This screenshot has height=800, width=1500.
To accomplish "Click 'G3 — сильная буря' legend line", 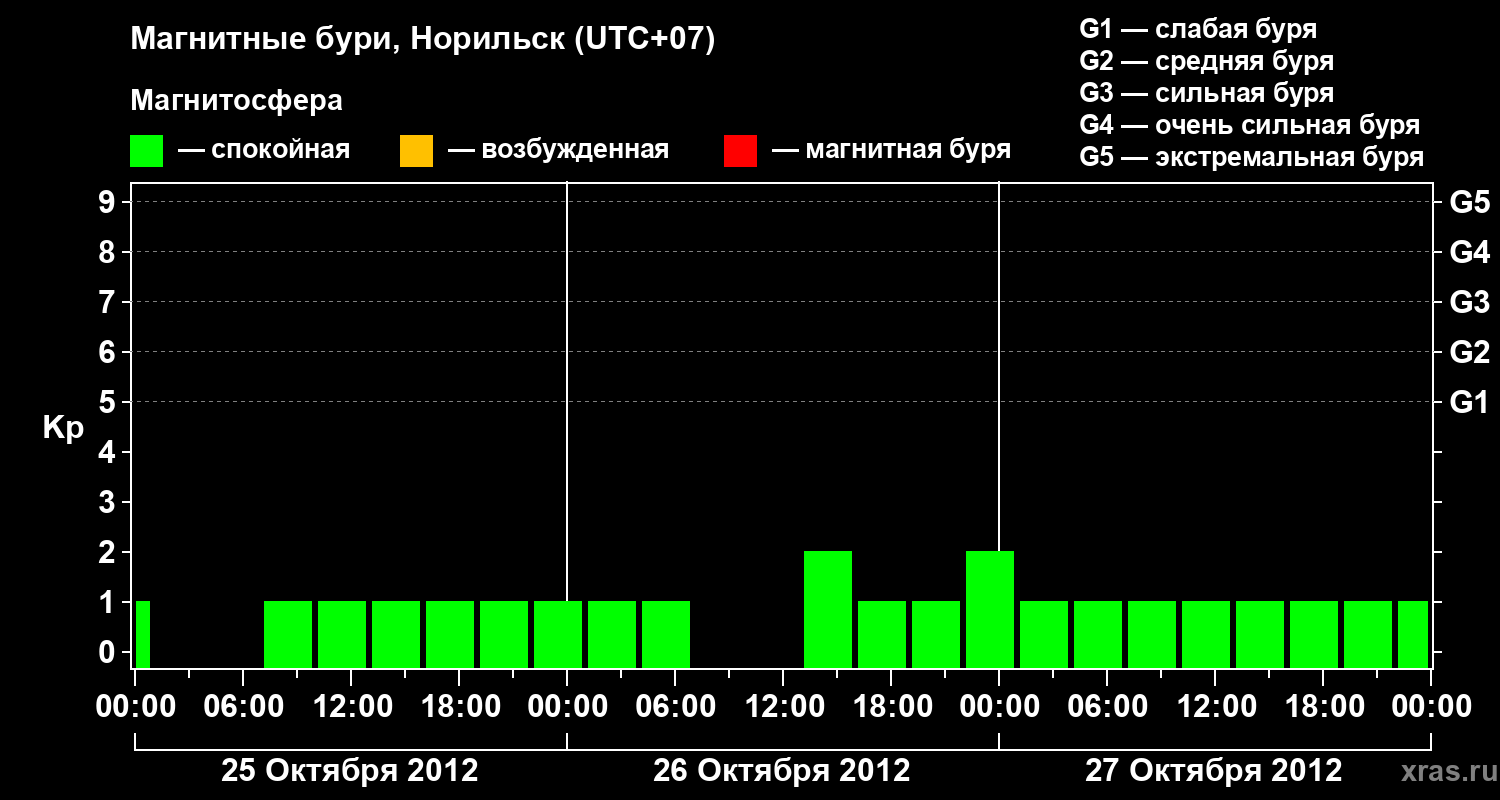I will (1206, 93).
